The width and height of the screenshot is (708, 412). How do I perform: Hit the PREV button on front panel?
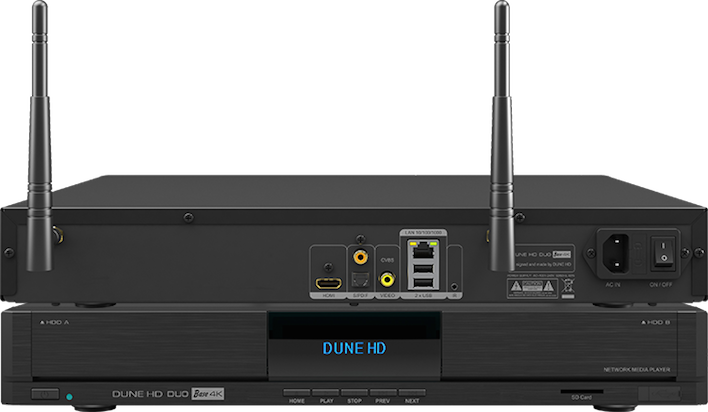click(383, 393)
